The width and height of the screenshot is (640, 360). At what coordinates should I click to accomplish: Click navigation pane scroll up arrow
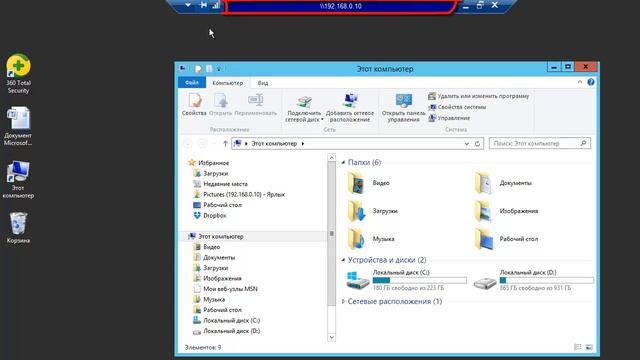(x=331, y=158)
